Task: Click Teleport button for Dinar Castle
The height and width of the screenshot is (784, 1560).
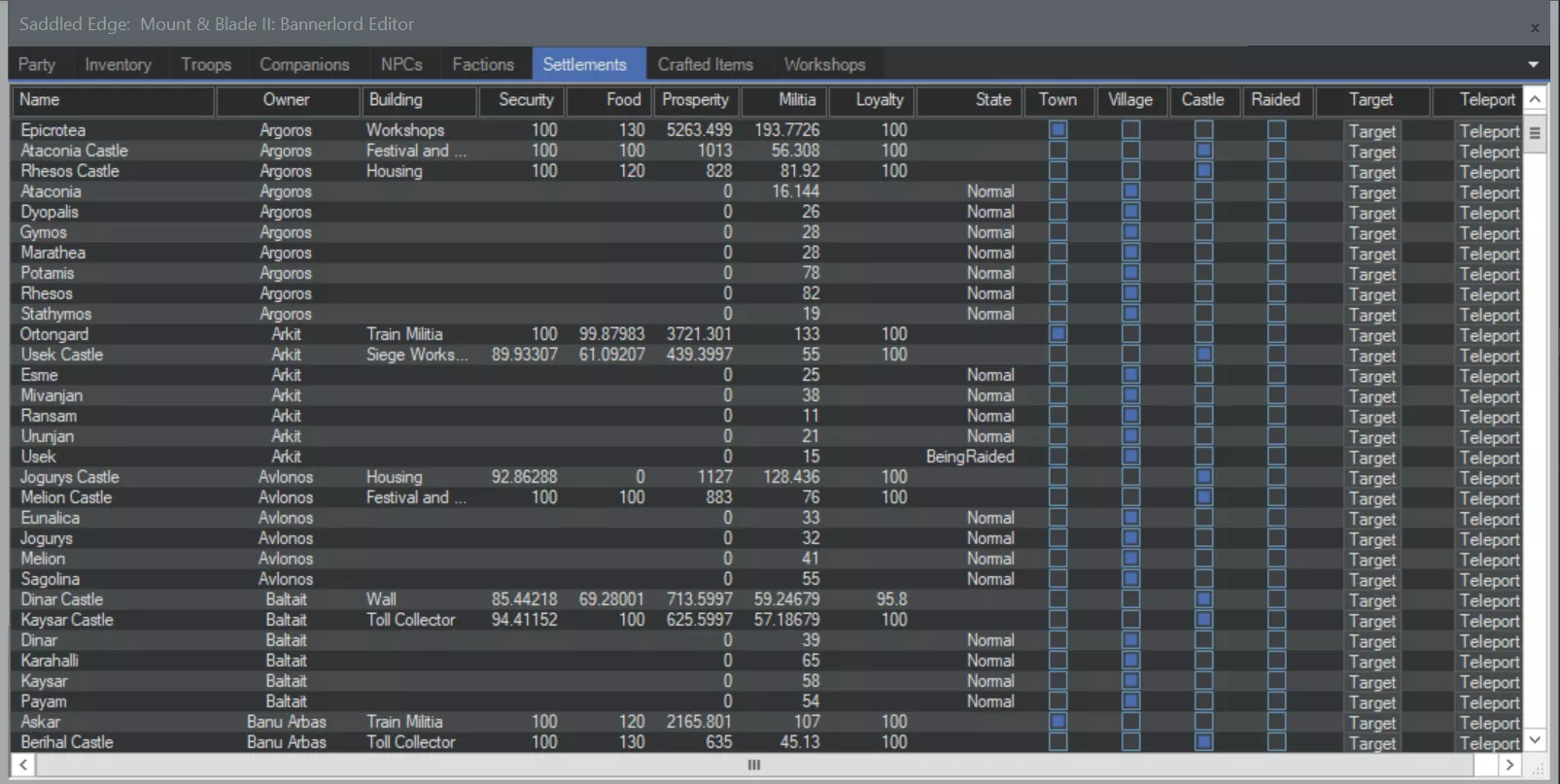Action: (1488, 600)
